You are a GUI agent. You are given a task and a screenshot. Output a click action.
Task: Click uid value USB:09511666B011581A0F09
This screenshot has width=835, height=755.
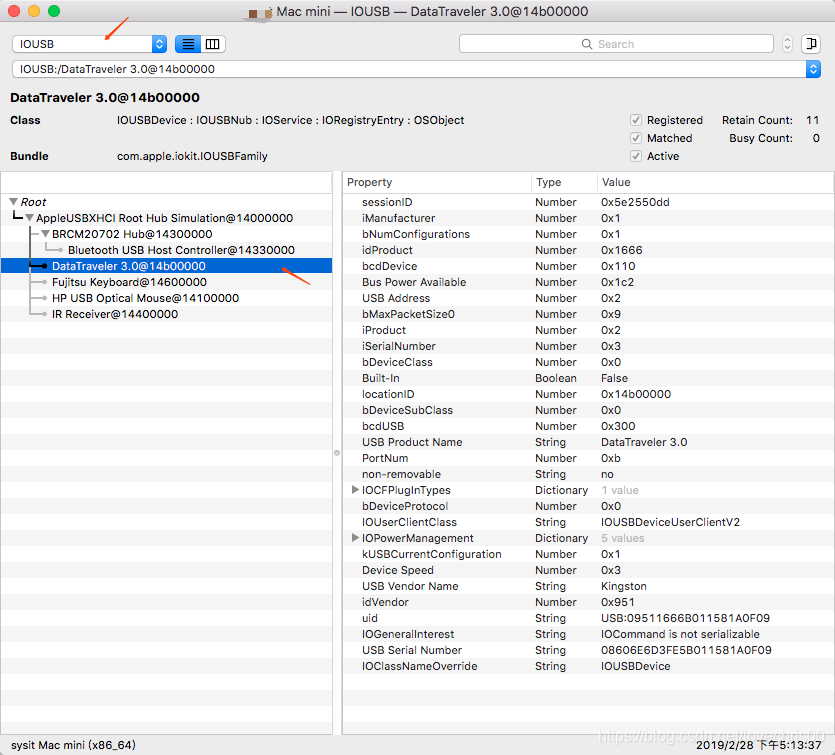point(685,618)
